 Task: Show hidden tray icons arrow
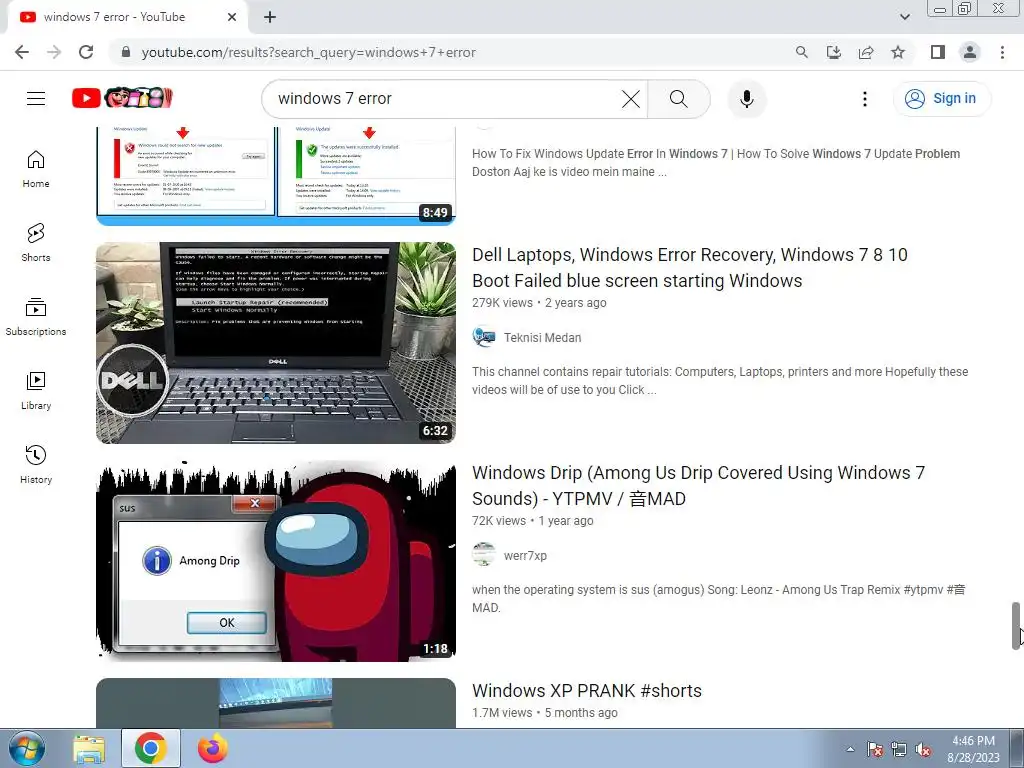click(850, 749)
